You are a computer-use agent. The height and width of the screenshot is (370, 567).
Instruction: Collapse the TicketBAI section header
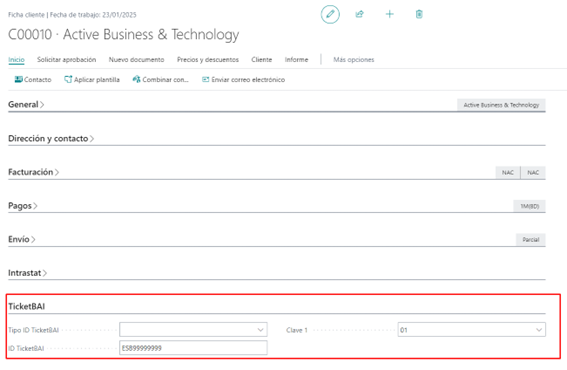(x=27, y=306)
